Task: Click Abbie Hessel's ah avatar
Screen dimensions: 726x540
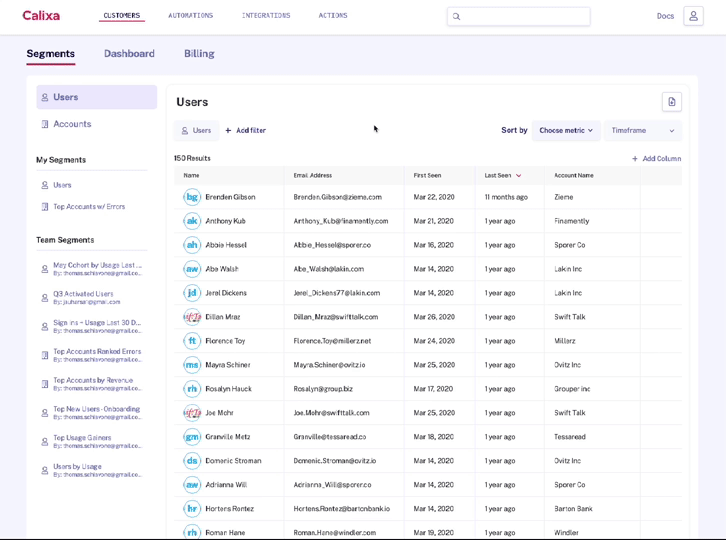Action: [192, 245]
